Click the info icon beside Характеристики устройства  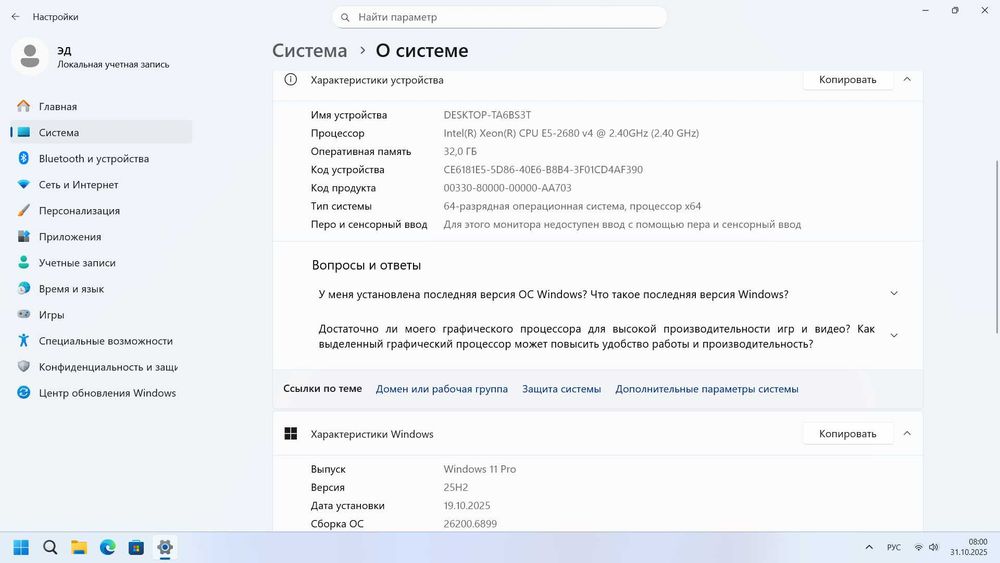coord(290,80)
